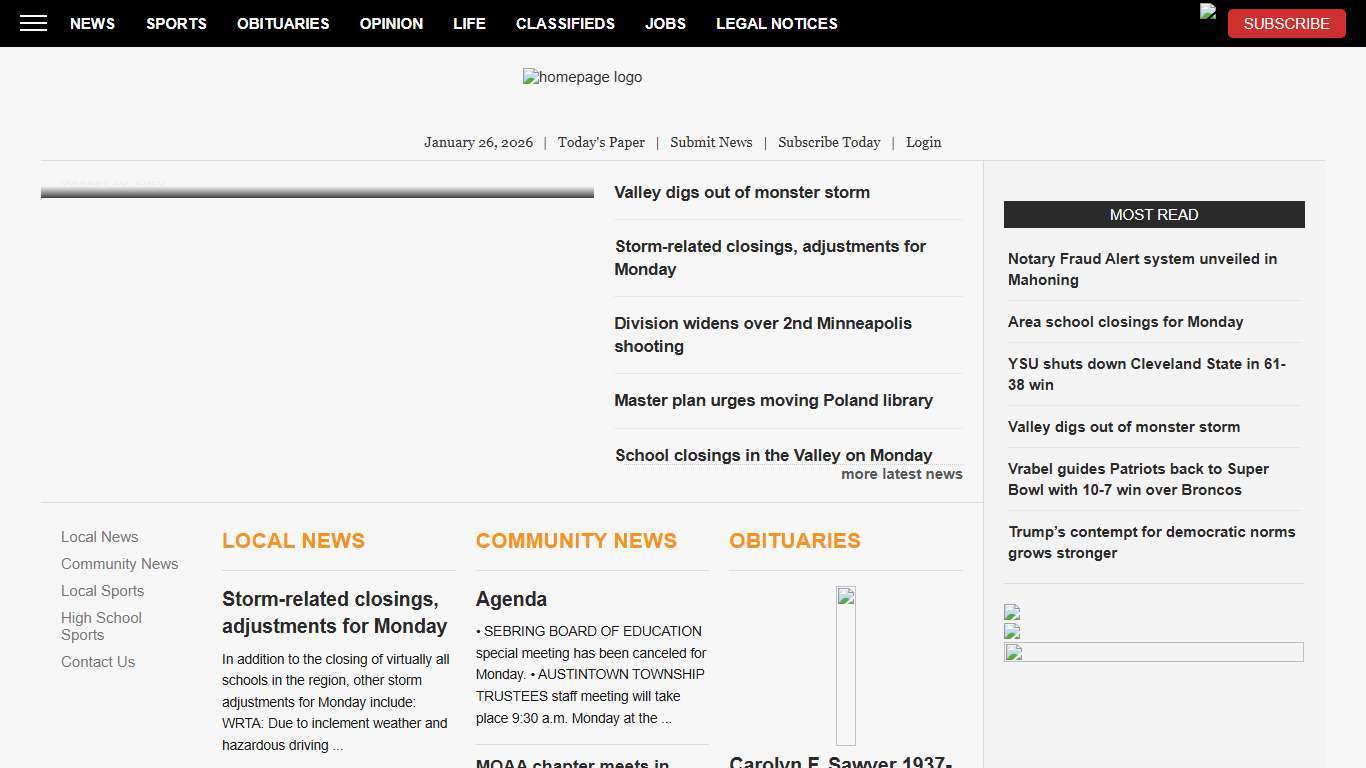Viewport: 1366px width, 768px height.
Task: Click the Today's Paper link
Action: [601, 142]
